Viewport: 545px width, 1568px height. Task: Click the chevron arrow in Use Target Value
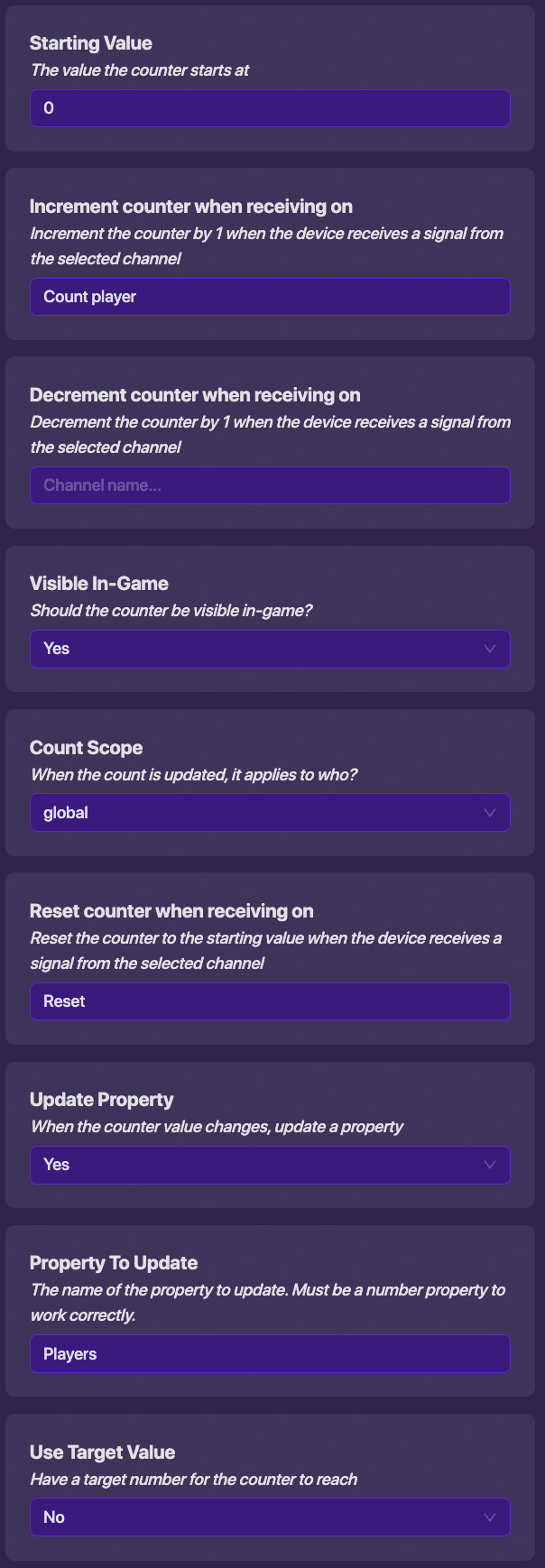490,1517
